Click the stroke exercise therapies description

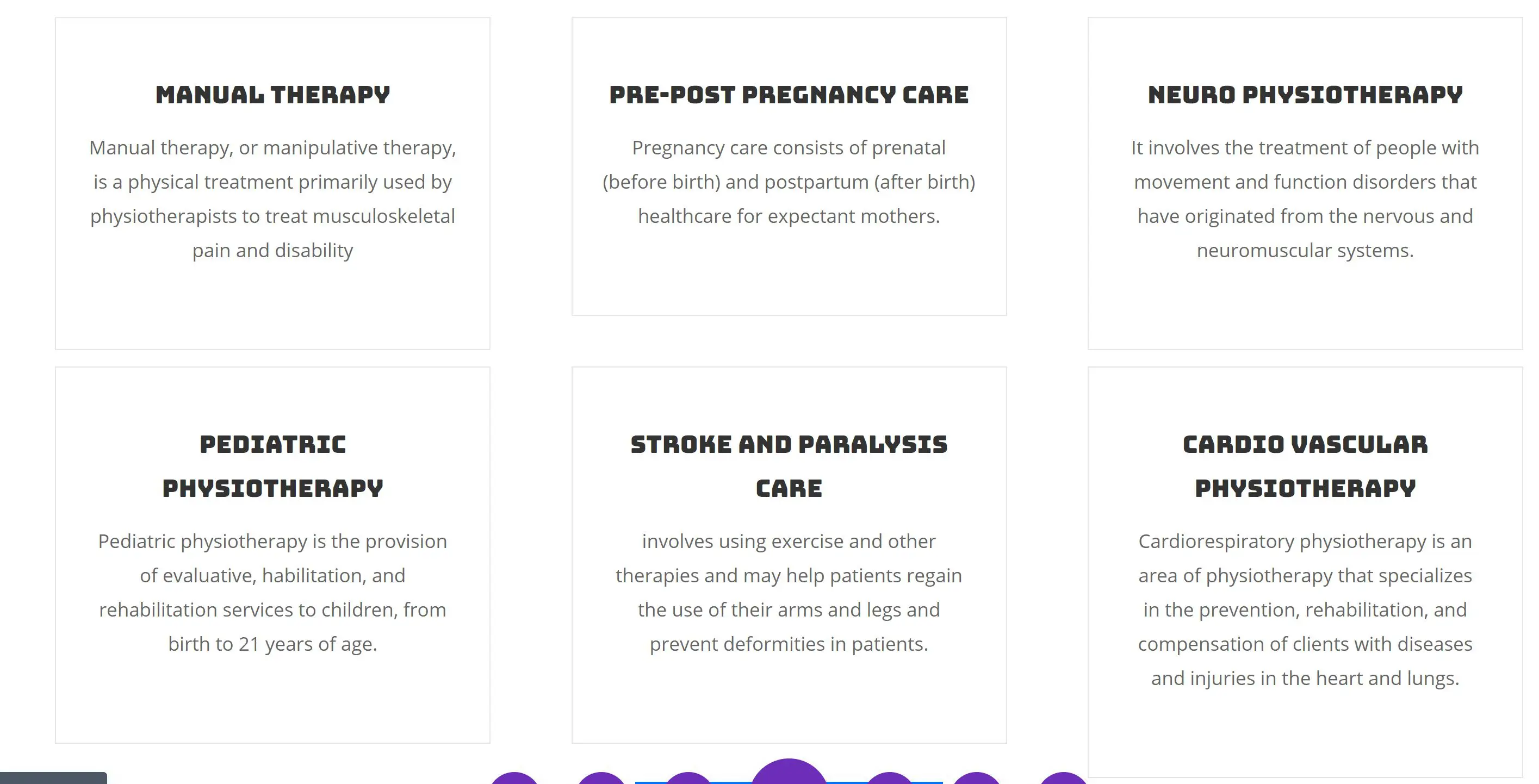(789, 592)
